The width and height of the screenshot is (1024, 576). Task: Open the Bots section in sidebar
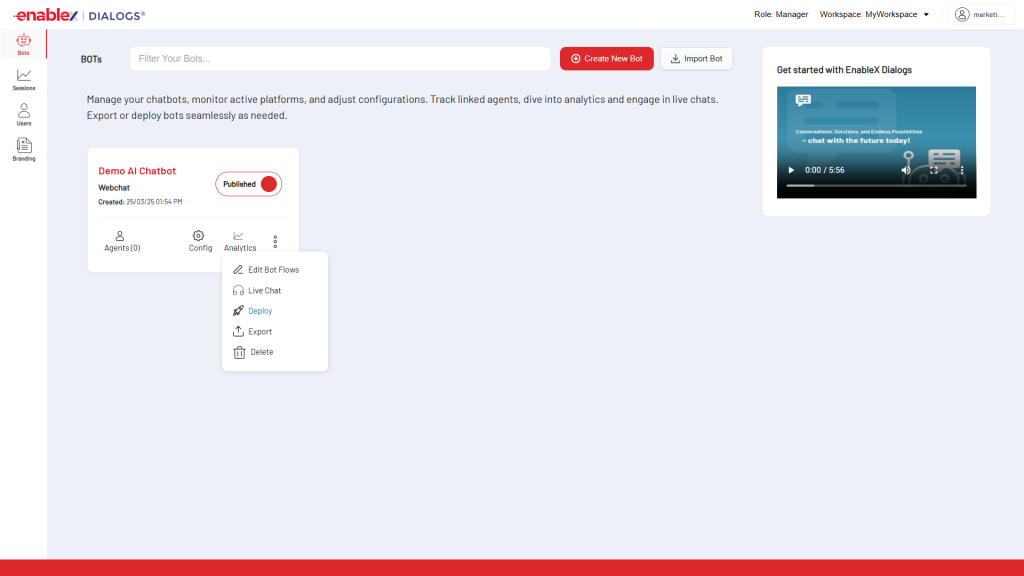point(24,44)
